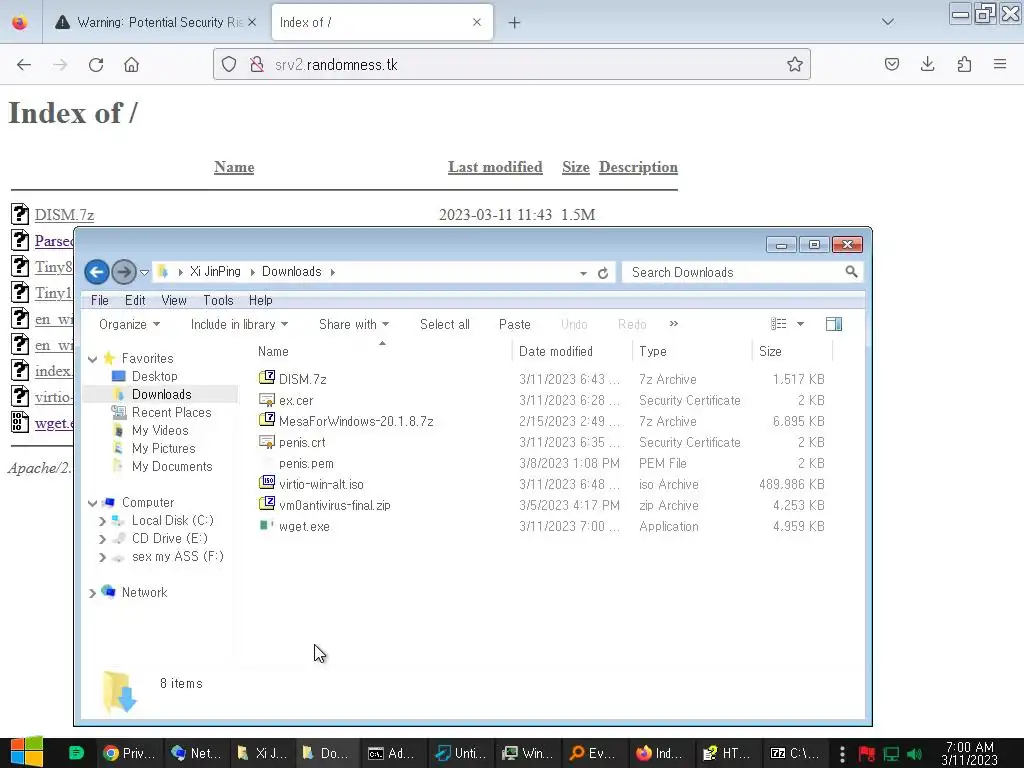Open Firefox extensions menu
The width and height of the screenshot is (1024, 768).
964,64
